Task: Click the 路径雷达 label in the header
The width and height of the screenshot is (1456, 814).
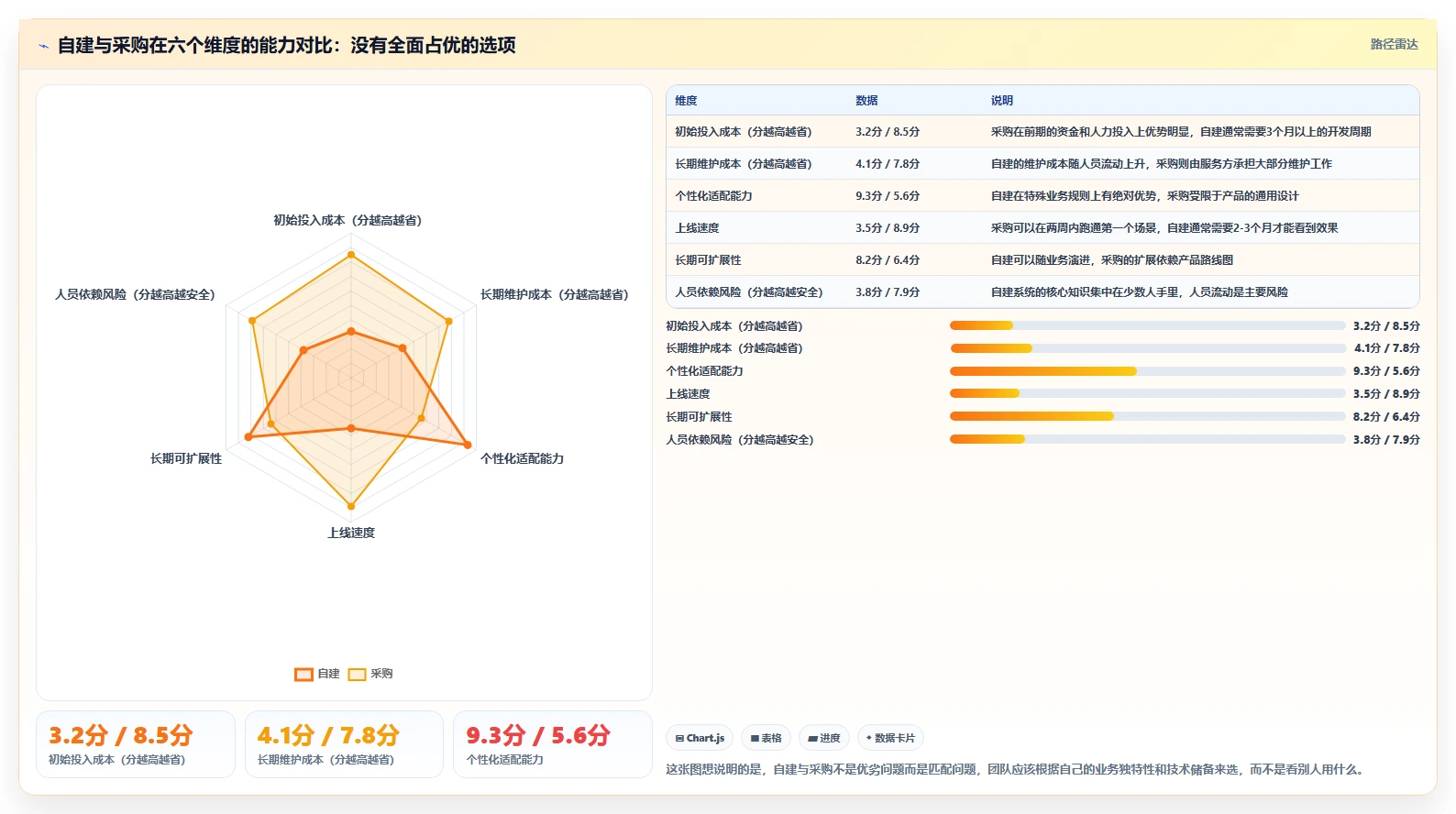Action: point(1394,44)
